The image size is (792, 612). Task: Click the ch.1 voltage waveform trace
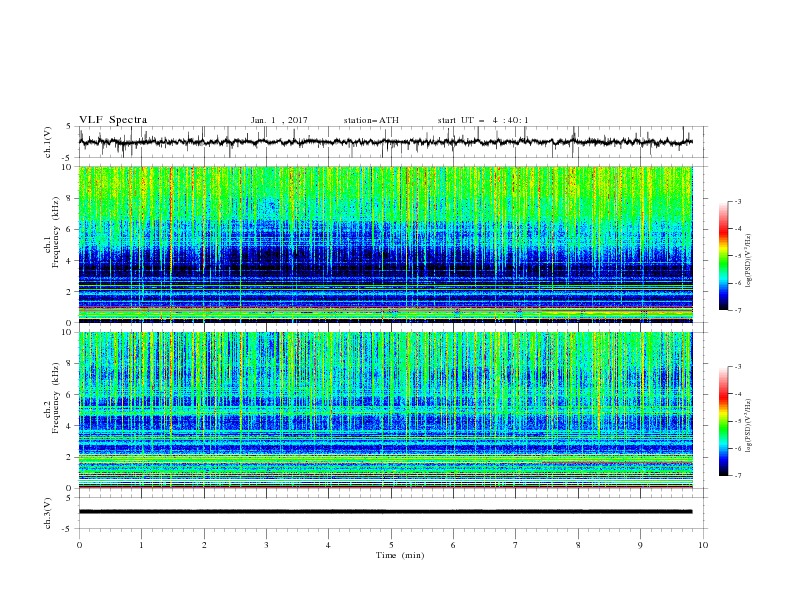coord(385,142)
